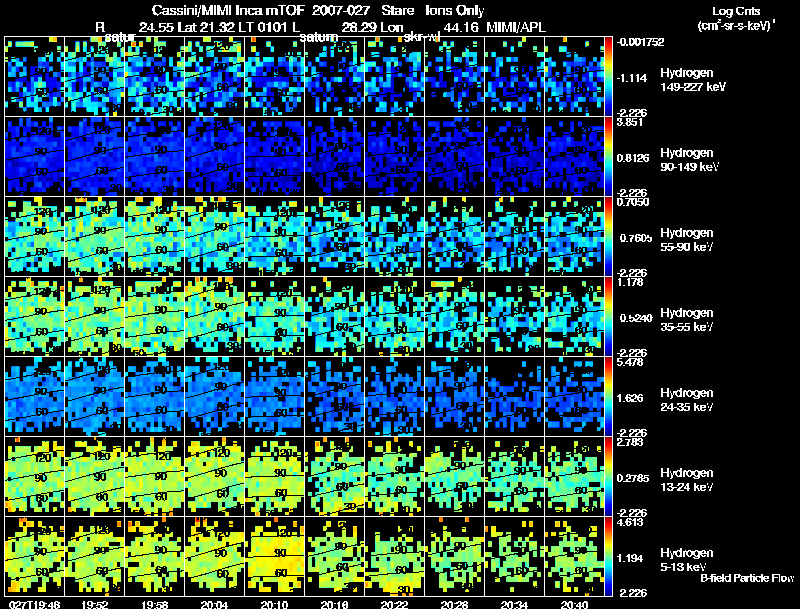Click the title 'Cassini/MIMI Inca mTOF'
Viewport: 800px width, 609px height.
tap(228, 11)
